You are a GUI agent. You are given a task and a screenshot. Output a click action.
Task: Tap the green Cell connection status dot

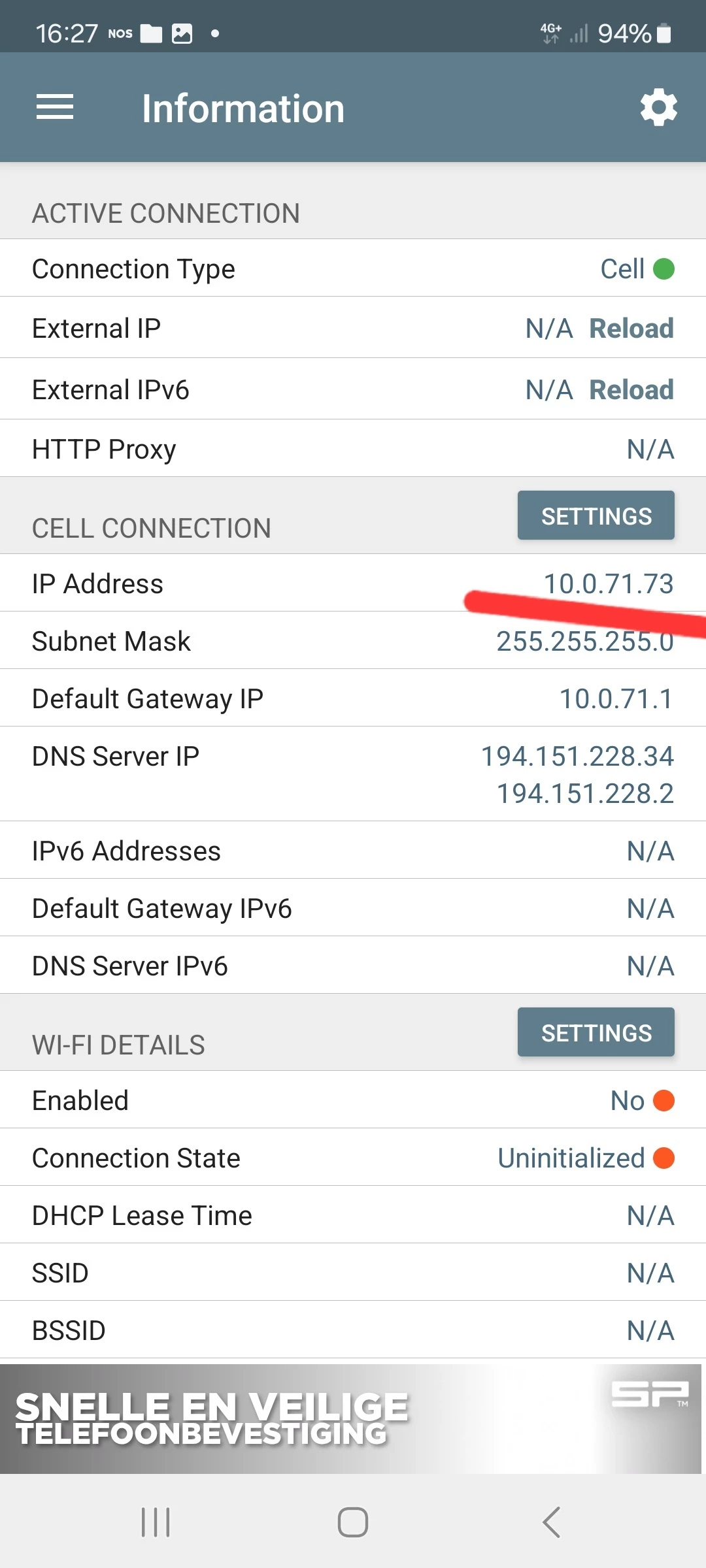click(664, 269)
